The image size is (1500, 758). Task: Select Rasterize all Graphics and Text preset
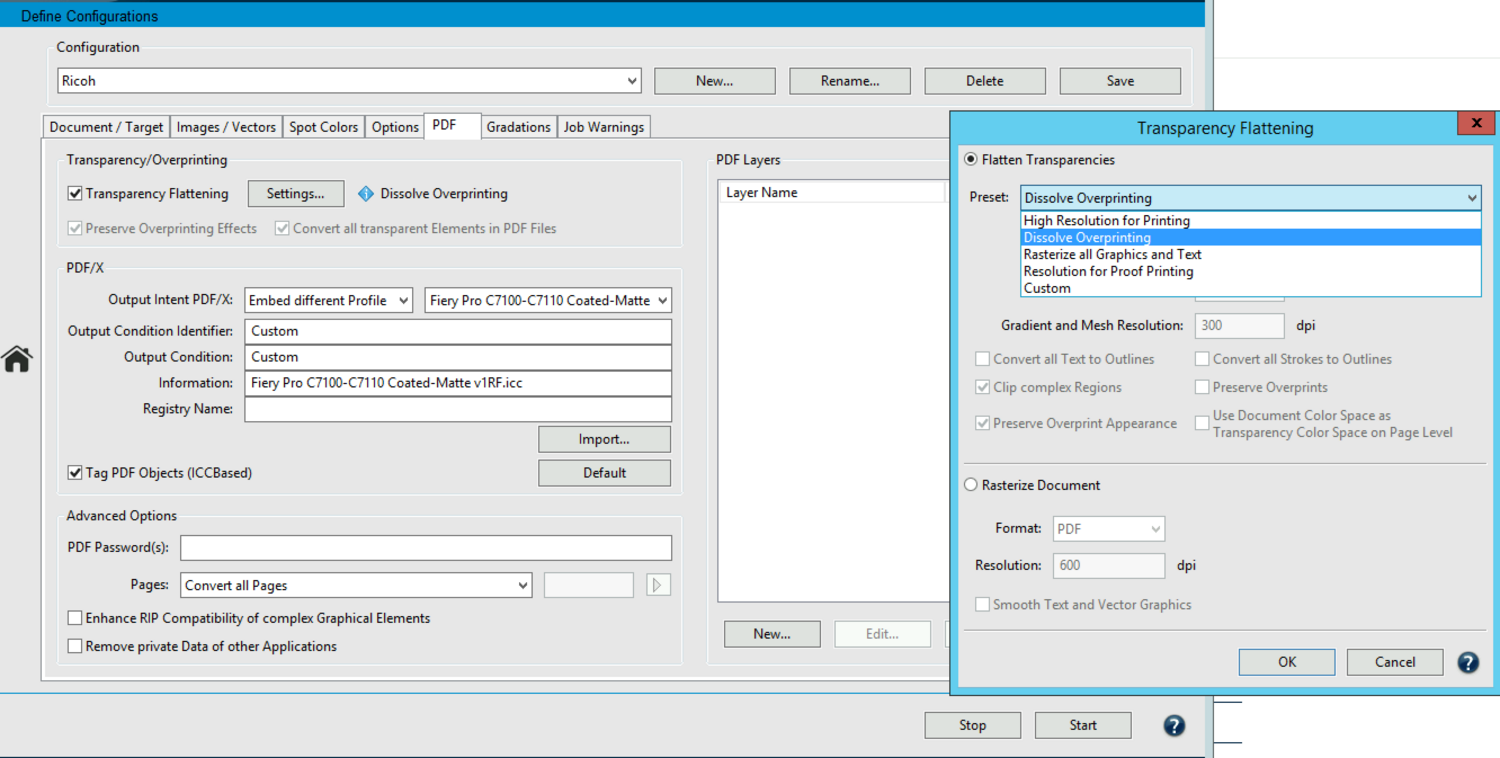point(1112,255)
